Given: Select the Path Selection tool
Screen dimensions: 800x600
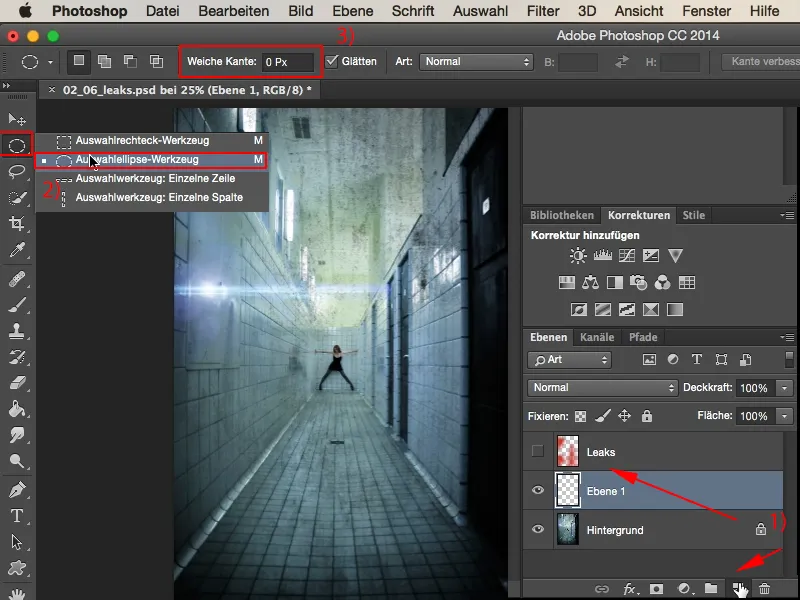Looking at the screenshot, I should [17, 542].
